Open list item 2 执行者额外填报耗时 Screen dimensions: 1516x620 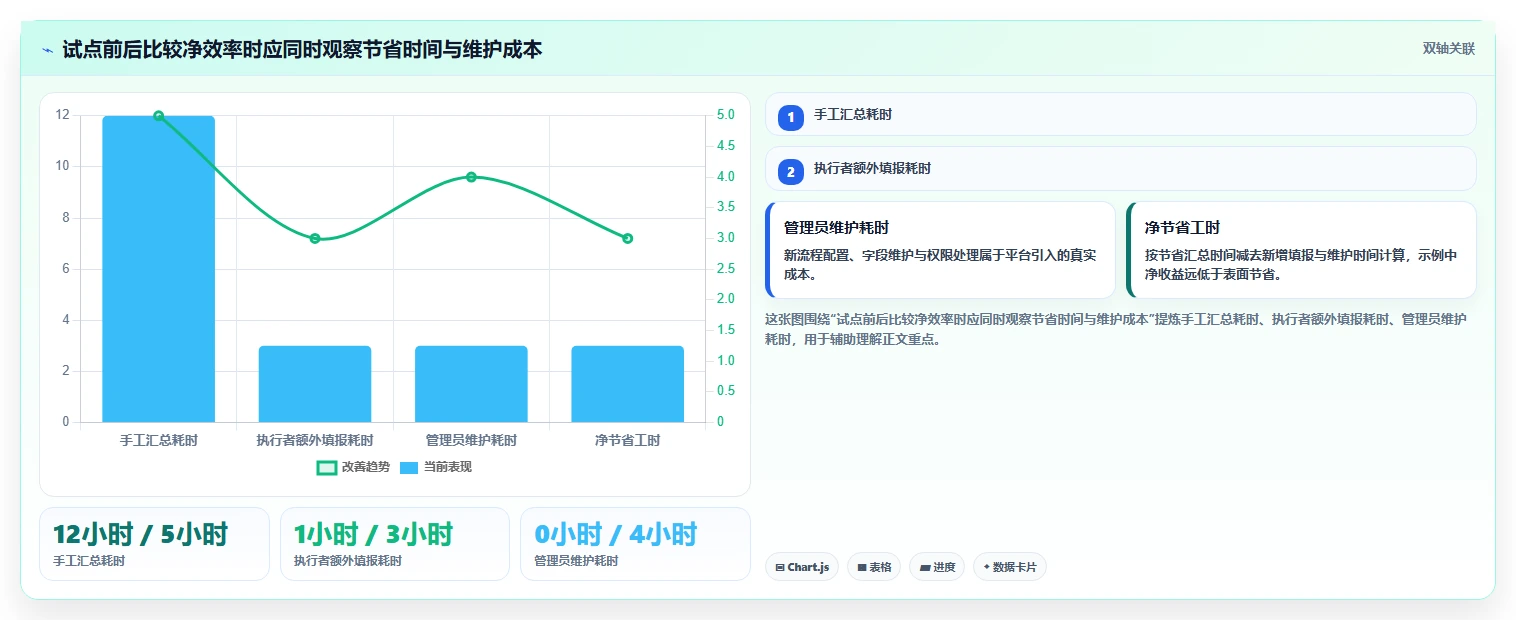coord(1120,169)
